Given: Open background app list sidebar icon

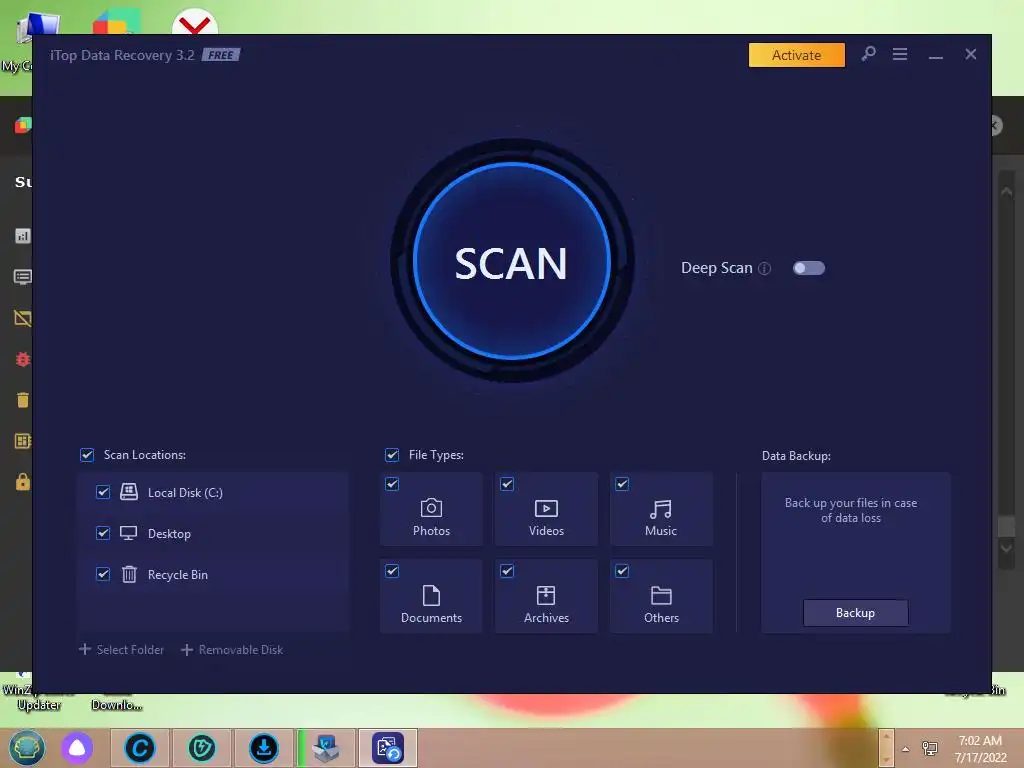Looking at the screenshot, I should coord(23,277).
